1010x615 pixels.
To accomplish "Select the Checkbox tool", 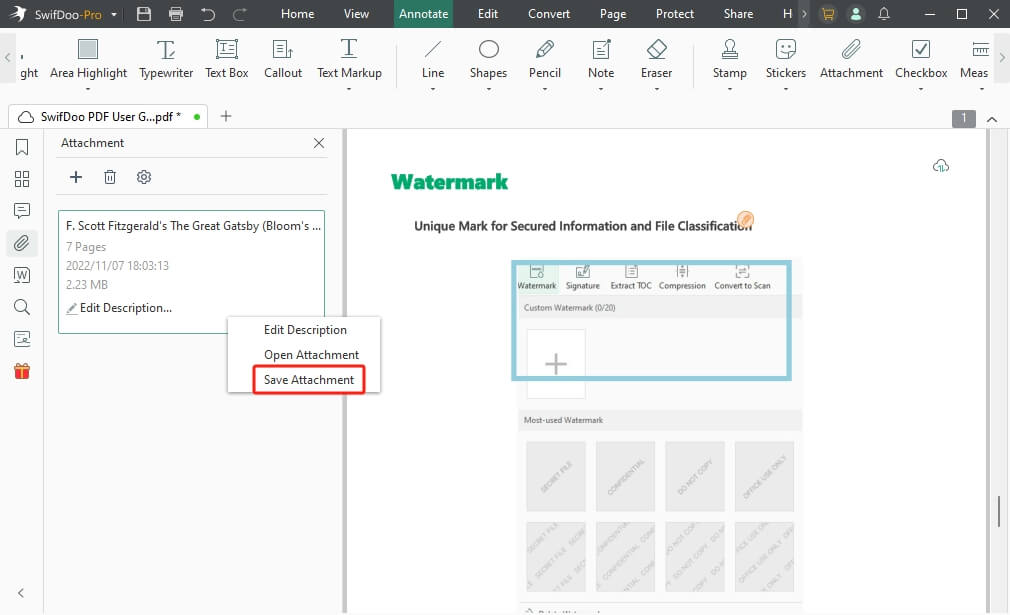I will [920, 59].
